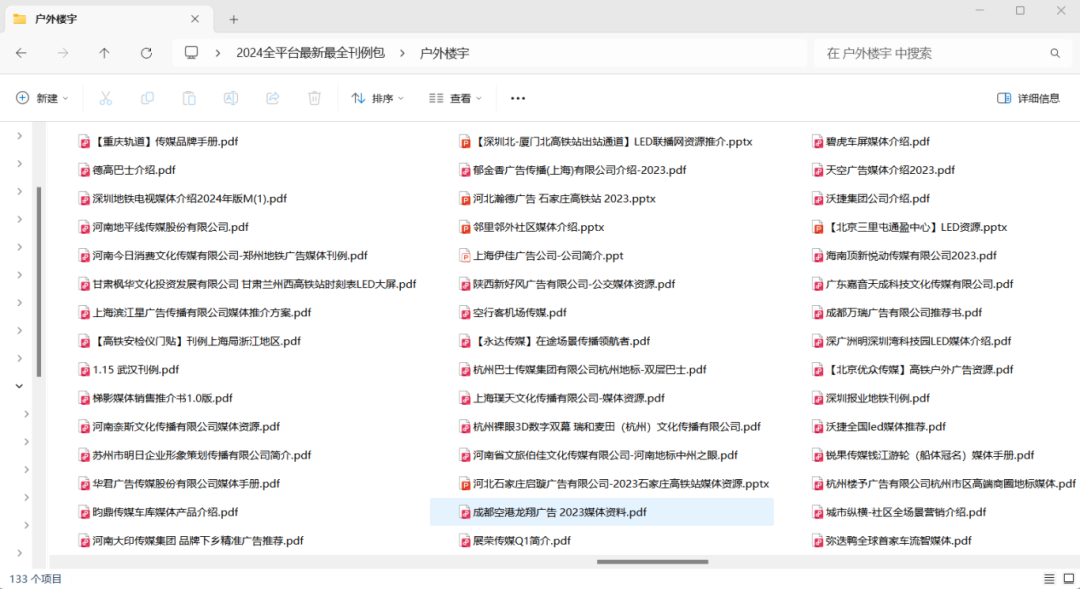Select file 河南今日消费文化传媒有限公司-郑州地铁广告媒体刊例.pdf
1080x589 pixels.
coord(223,256)
